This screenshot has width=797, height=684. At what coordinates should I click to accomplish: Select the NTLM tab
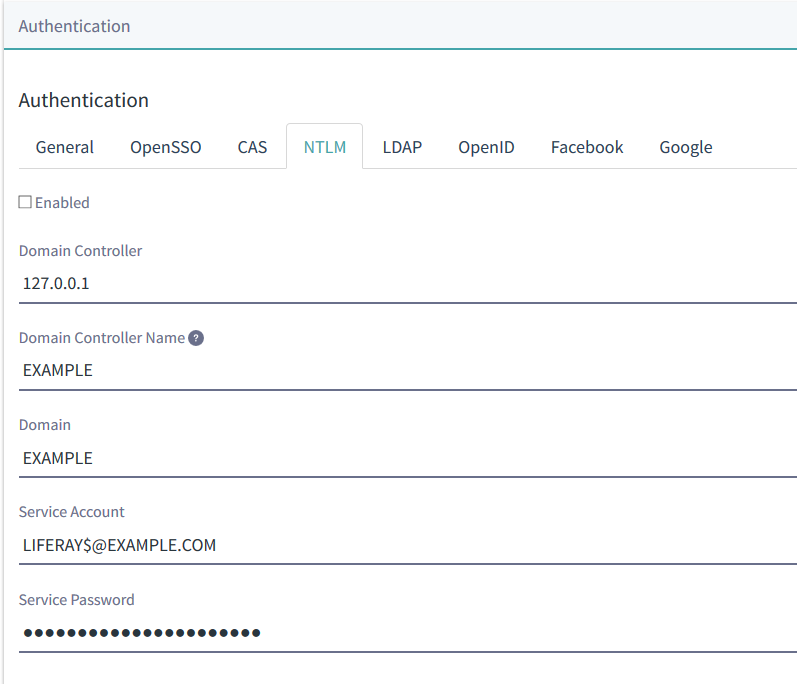coord(325,147)
